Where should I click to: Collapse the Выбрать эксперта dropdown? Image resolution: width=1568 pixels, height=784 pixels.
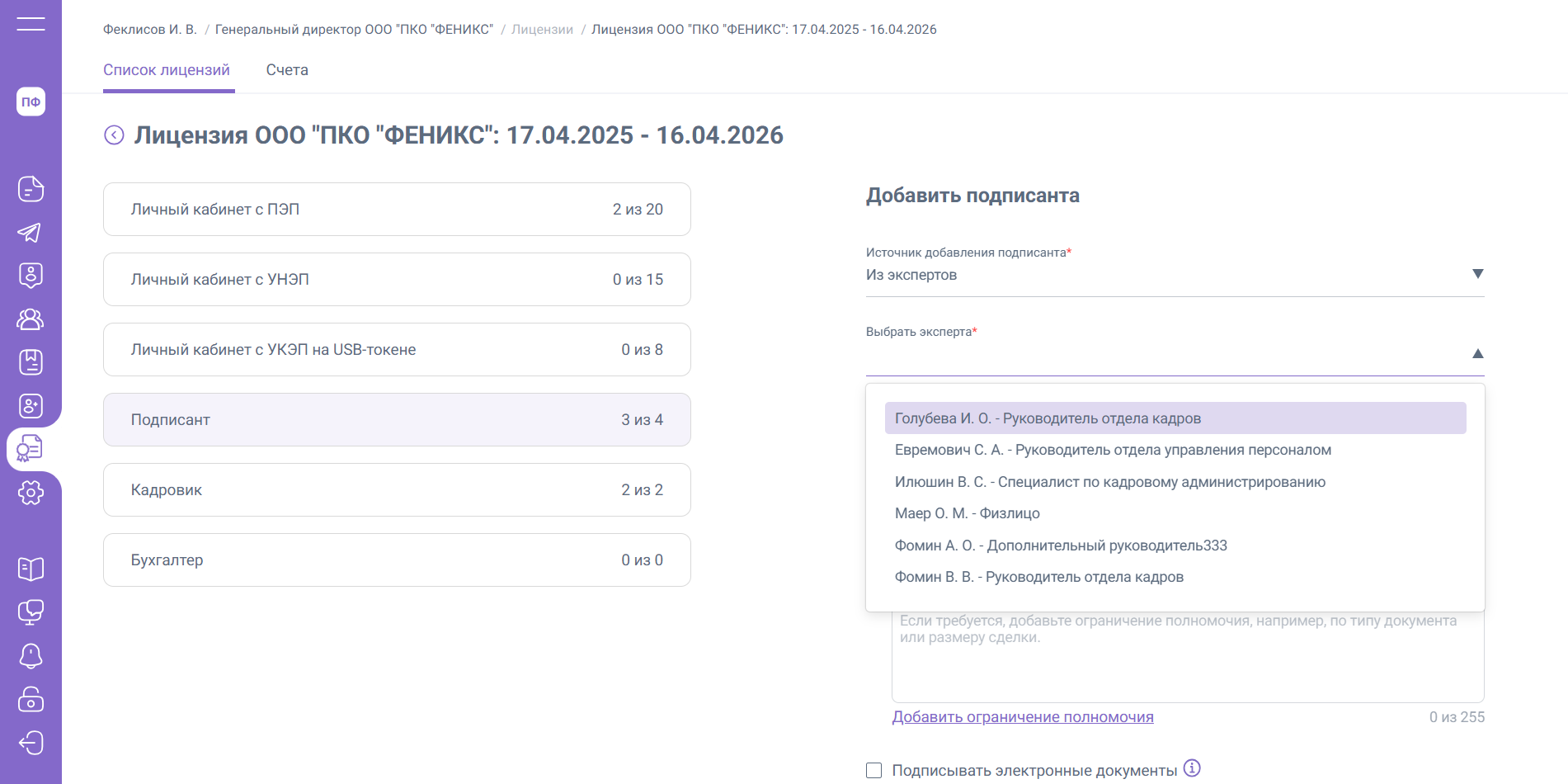click(1477, 354)
